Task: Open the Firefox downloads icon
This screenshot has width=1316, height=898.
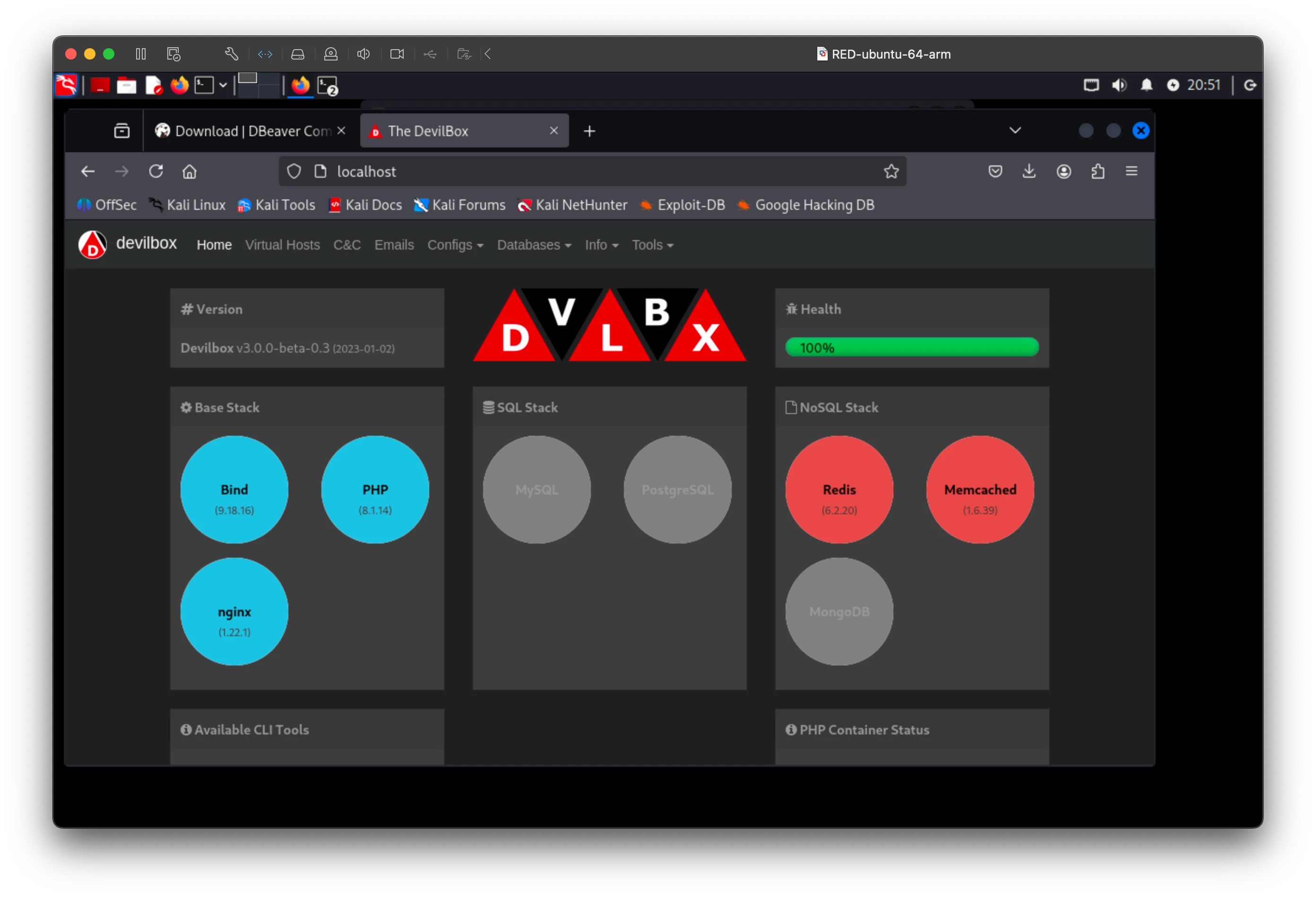Action: tap(1029, 171)
